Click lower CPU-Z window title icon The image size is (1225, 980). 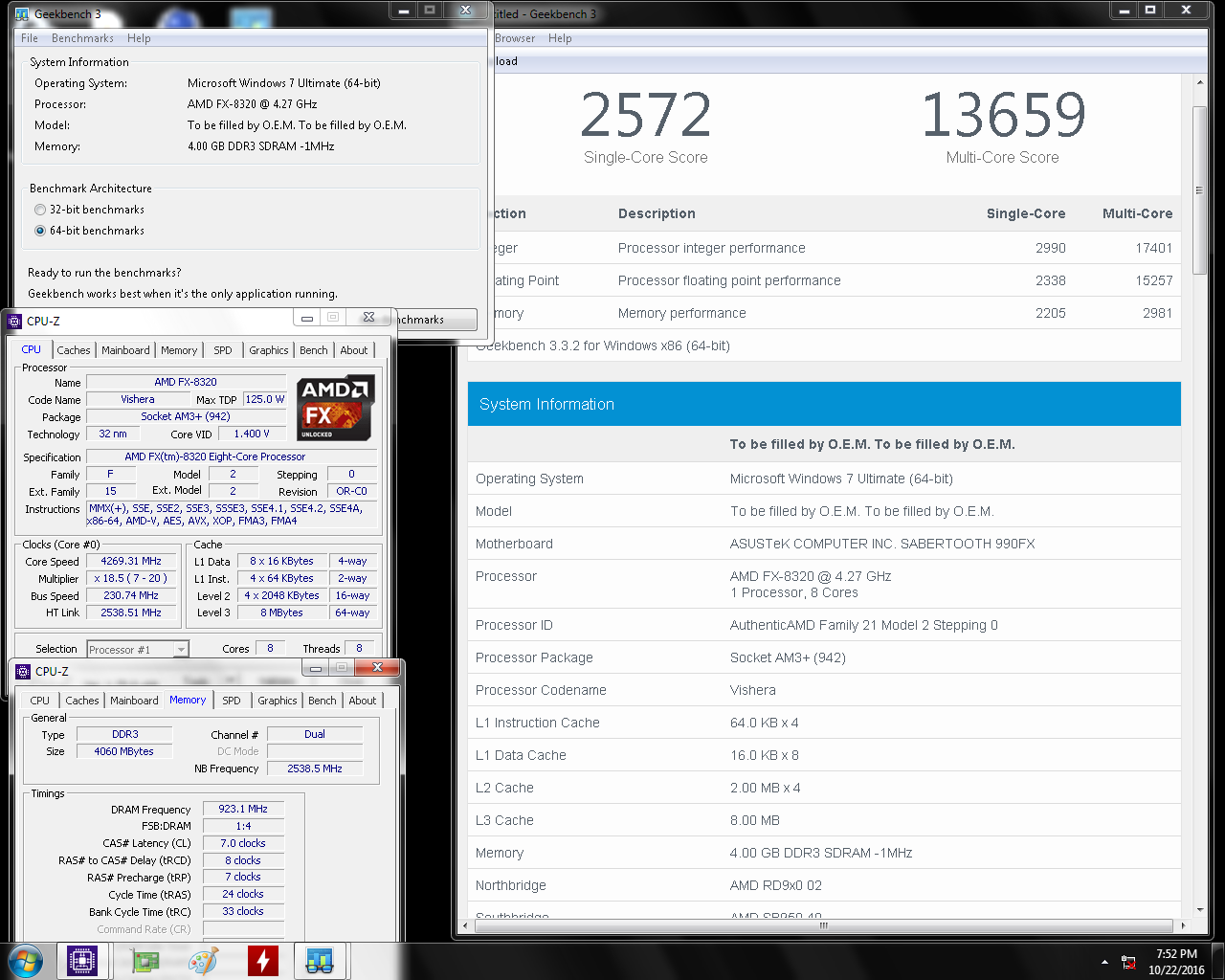(x=23, y=671)
